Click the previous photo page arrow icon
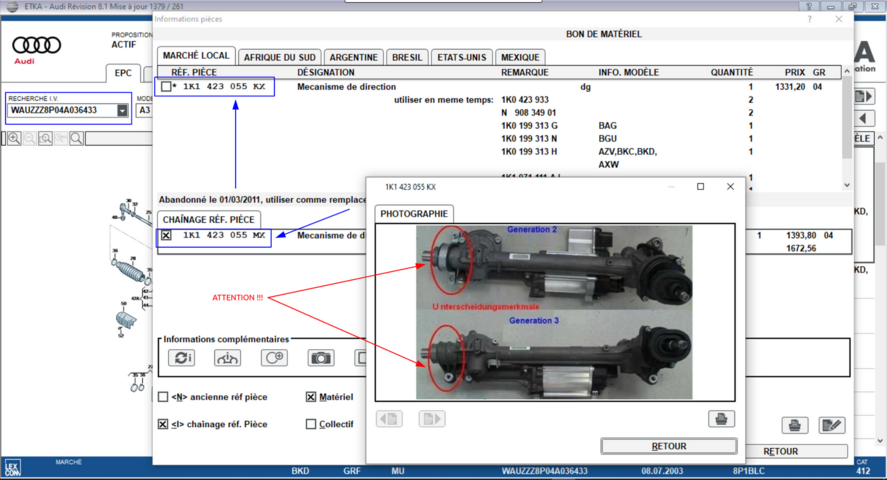This screenshot has height=480, width=887. (389, 419)
